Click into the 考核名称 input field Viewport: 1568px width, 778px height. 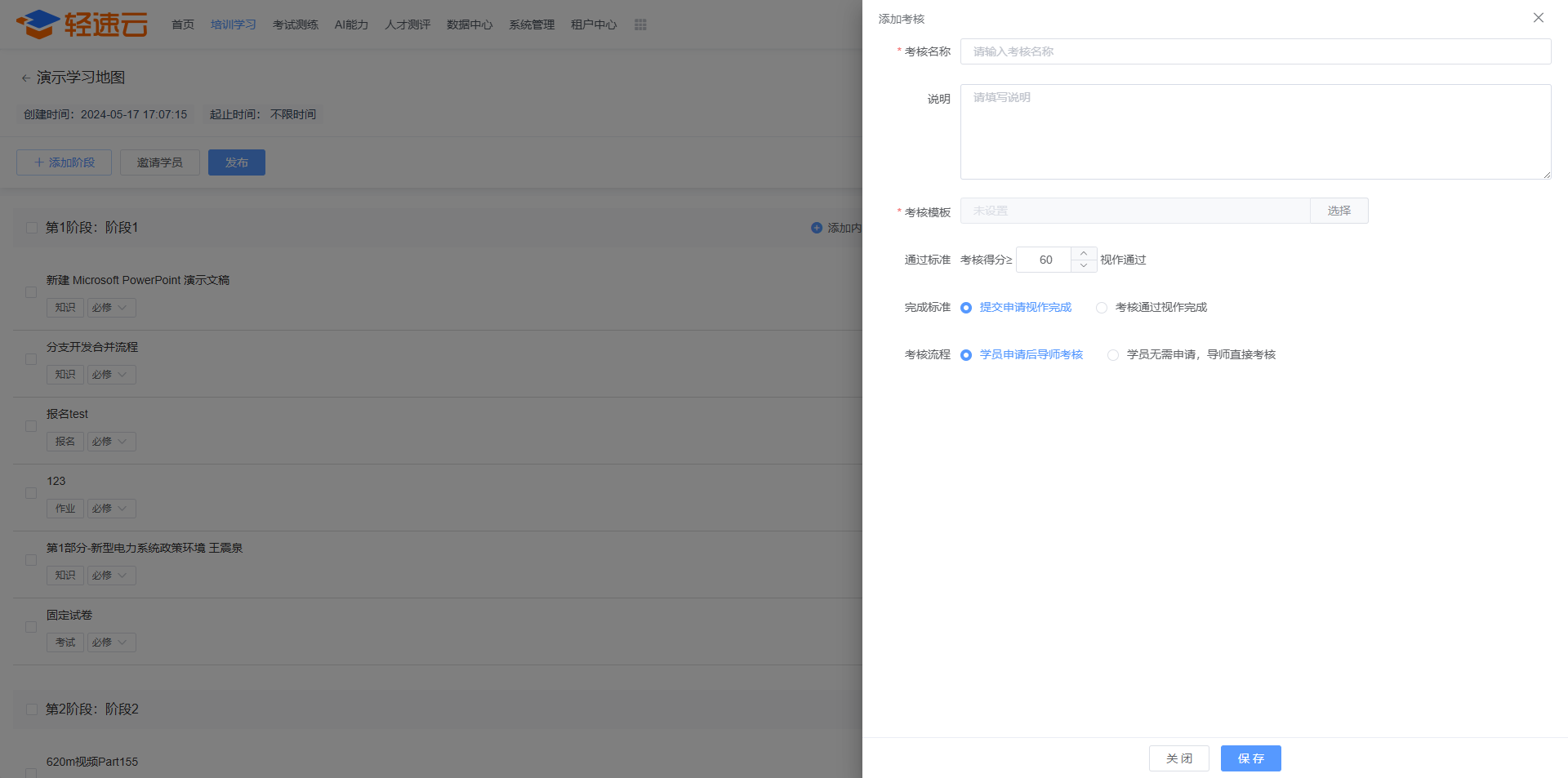point(1255,51)
